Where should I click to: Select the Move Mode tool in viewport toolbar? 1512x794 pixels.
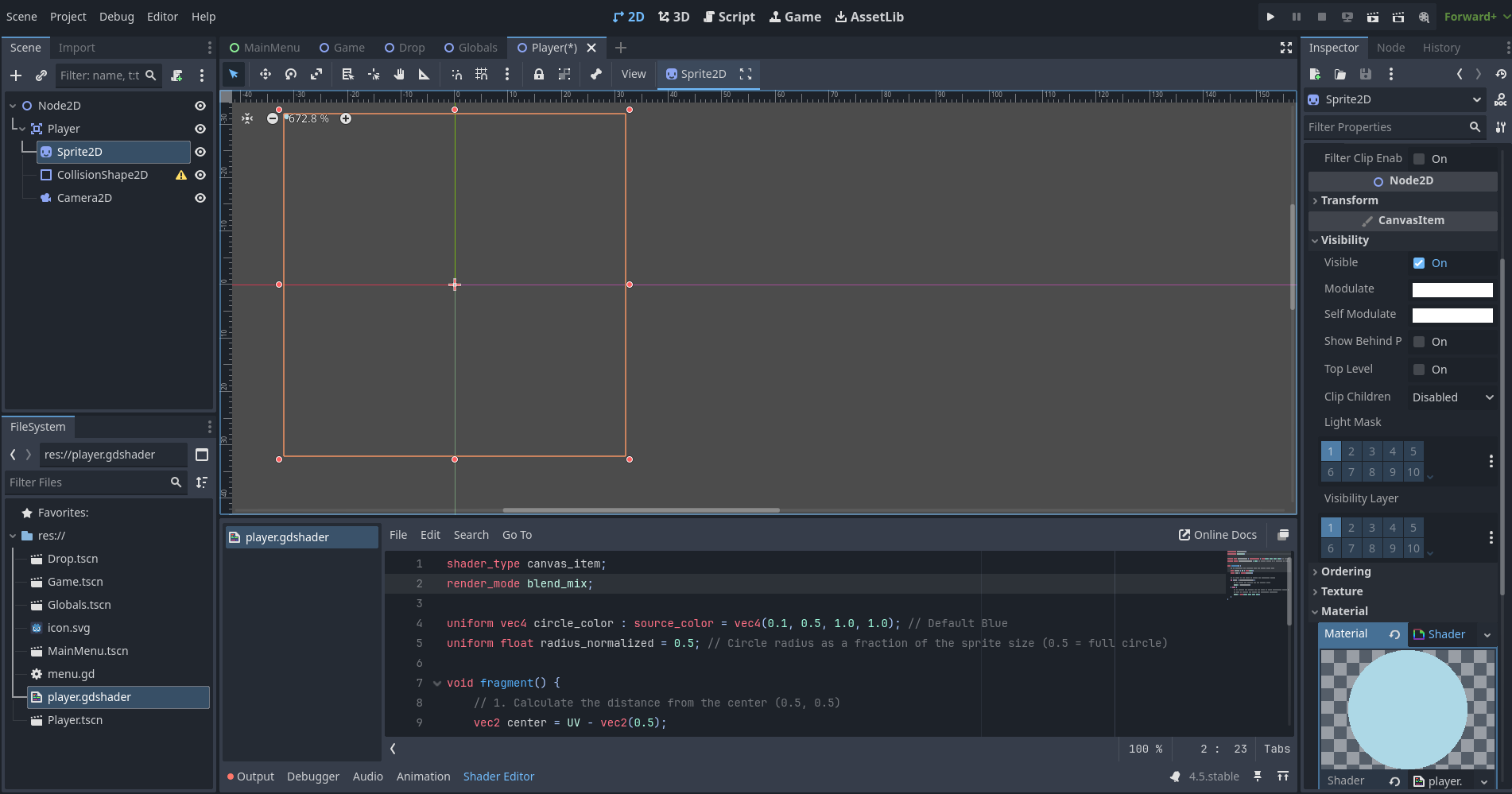tap(265, 74)
